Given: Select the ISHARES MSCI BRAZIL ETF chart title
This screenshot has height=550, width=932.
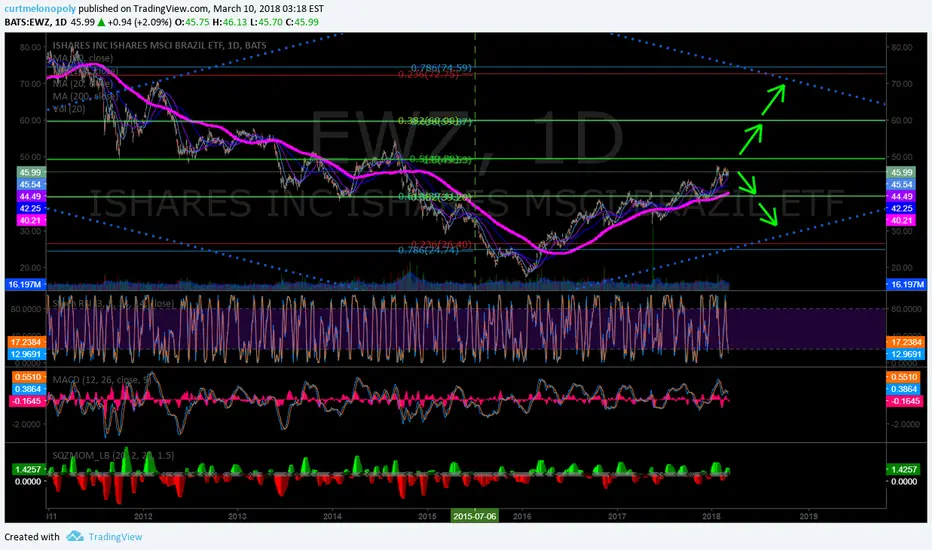Looking at the screenshot, I should point(159,45).
